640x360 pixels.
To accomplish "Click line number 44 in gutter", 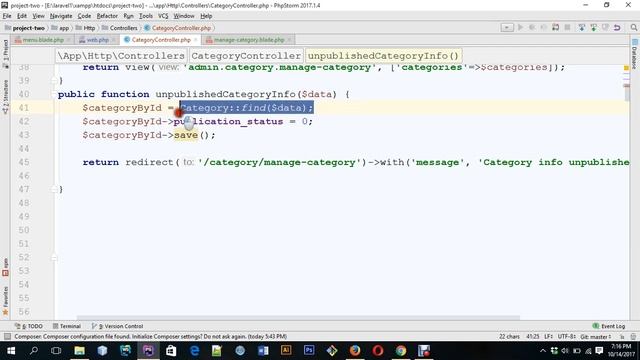I will [24, 149].
